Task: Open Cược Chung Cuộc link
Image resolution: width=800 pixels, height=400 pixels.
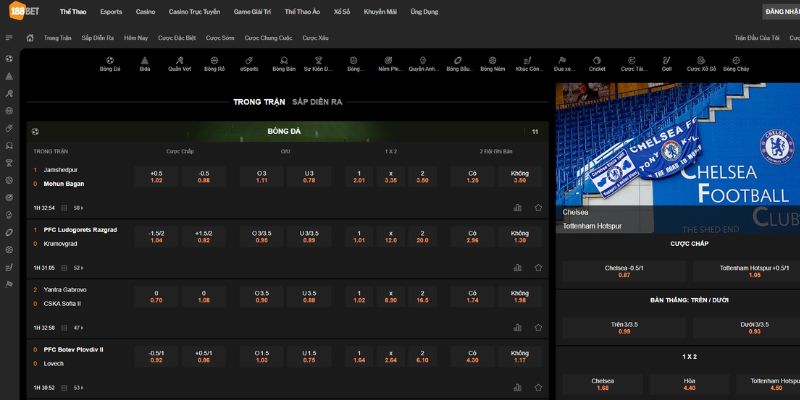Action: tap(268, 38)
